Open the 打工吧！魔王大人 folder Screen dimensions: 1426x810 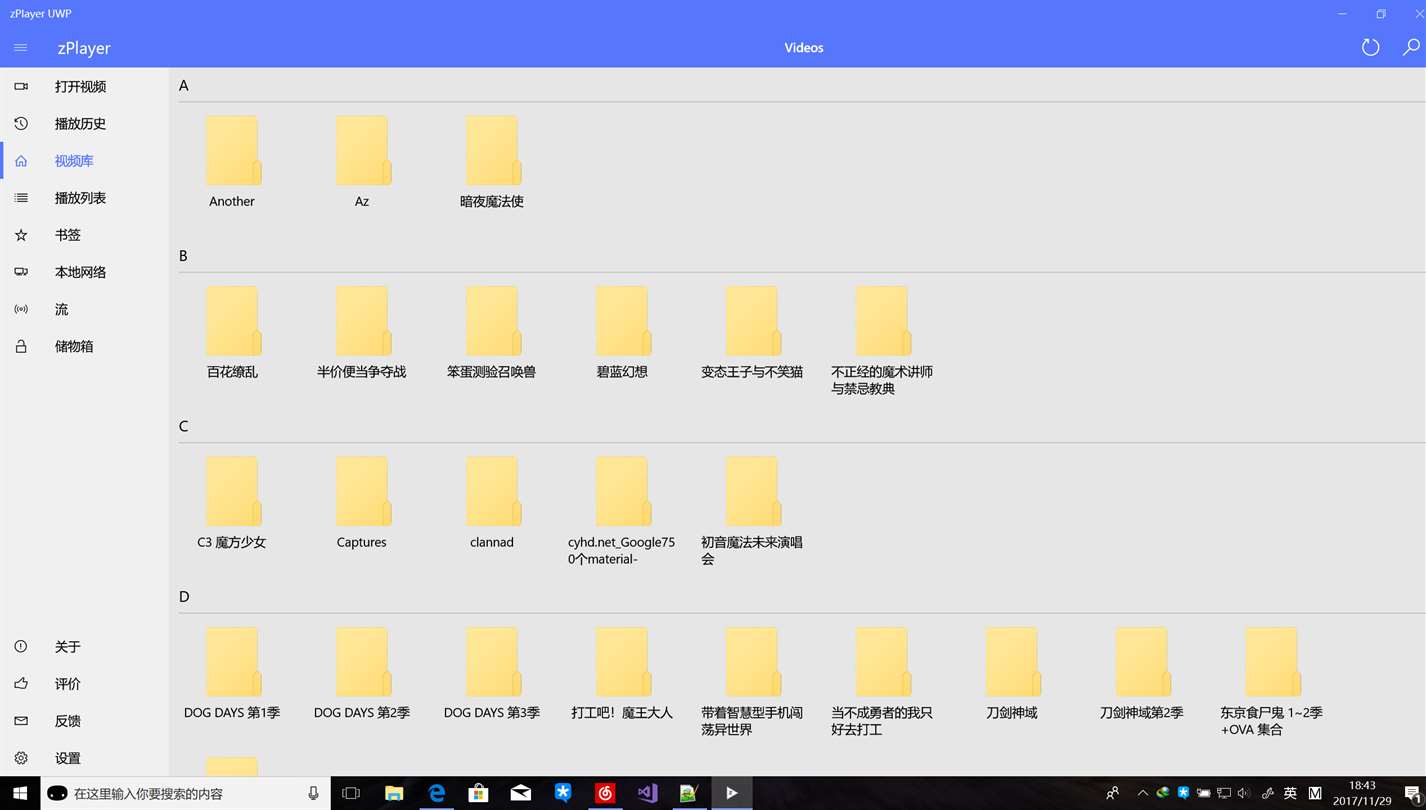pos(622,674)
